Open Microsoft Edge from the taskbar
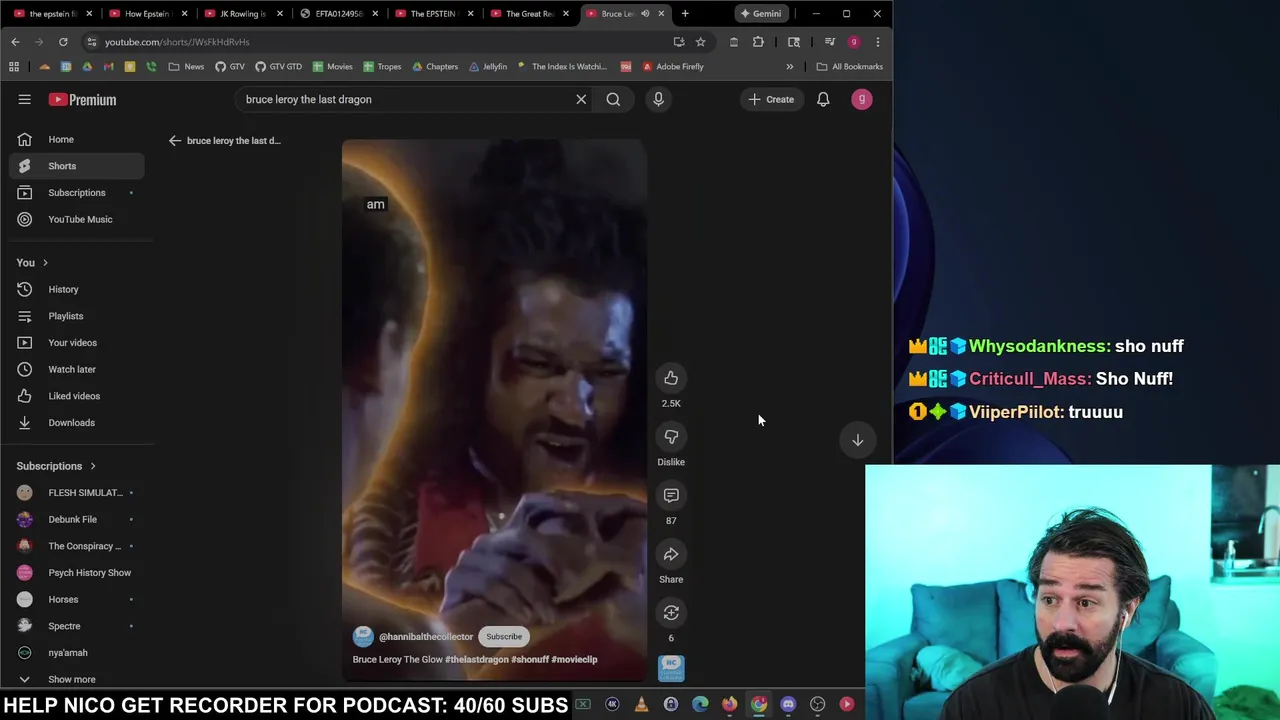 tap(700, 704)
